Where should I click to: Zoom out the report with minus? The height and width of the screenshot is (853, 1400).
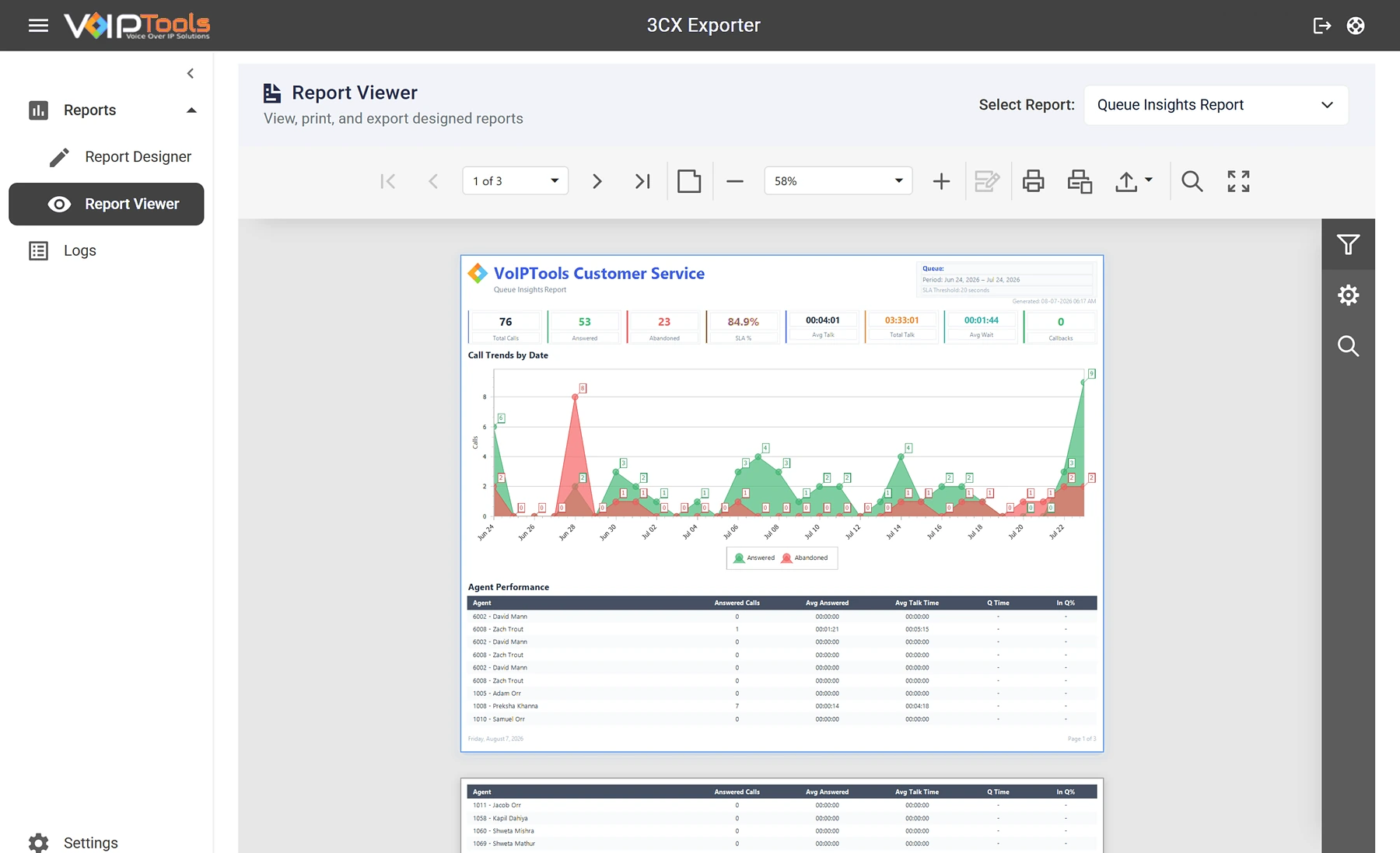coord(735,181)
